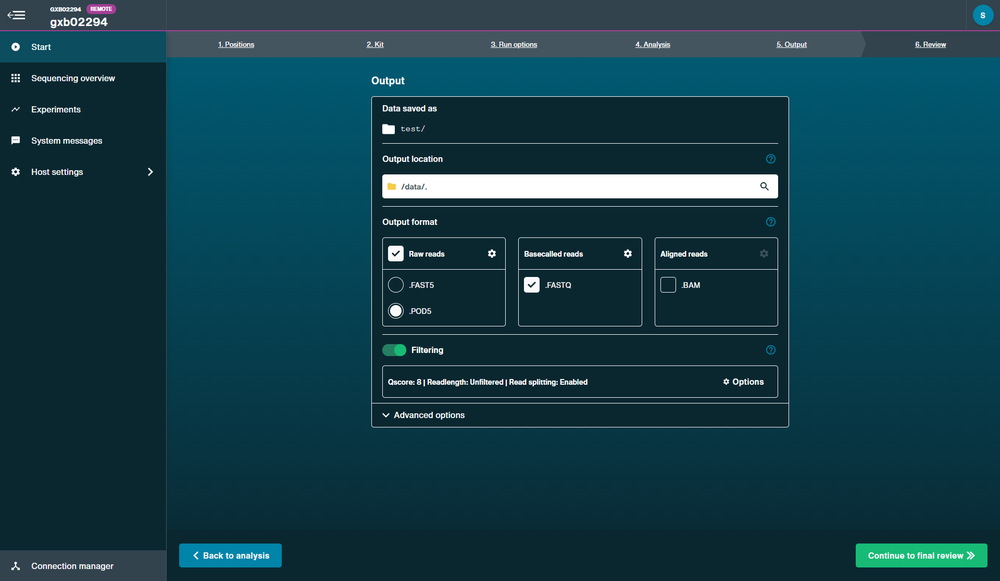Jump to step 2. Kit
Screen dimensions: 1000x581
click(x=375, y=45)
